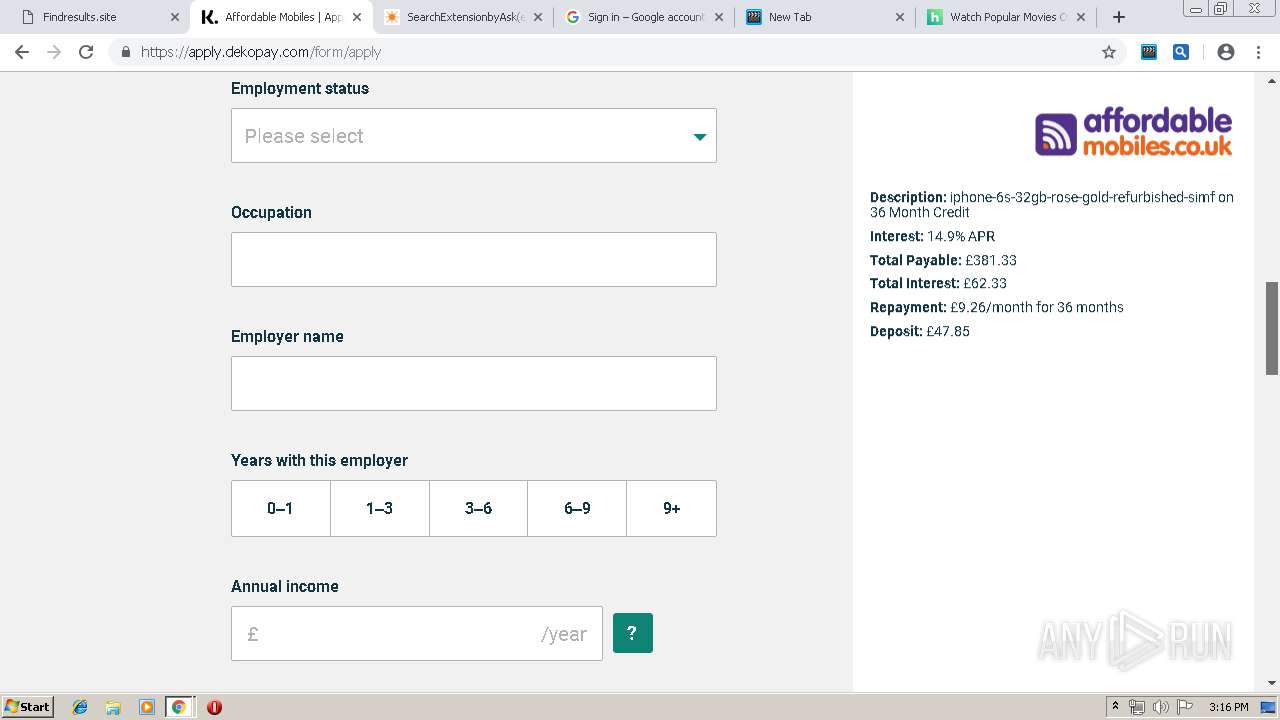View site security padlock info

125,52
